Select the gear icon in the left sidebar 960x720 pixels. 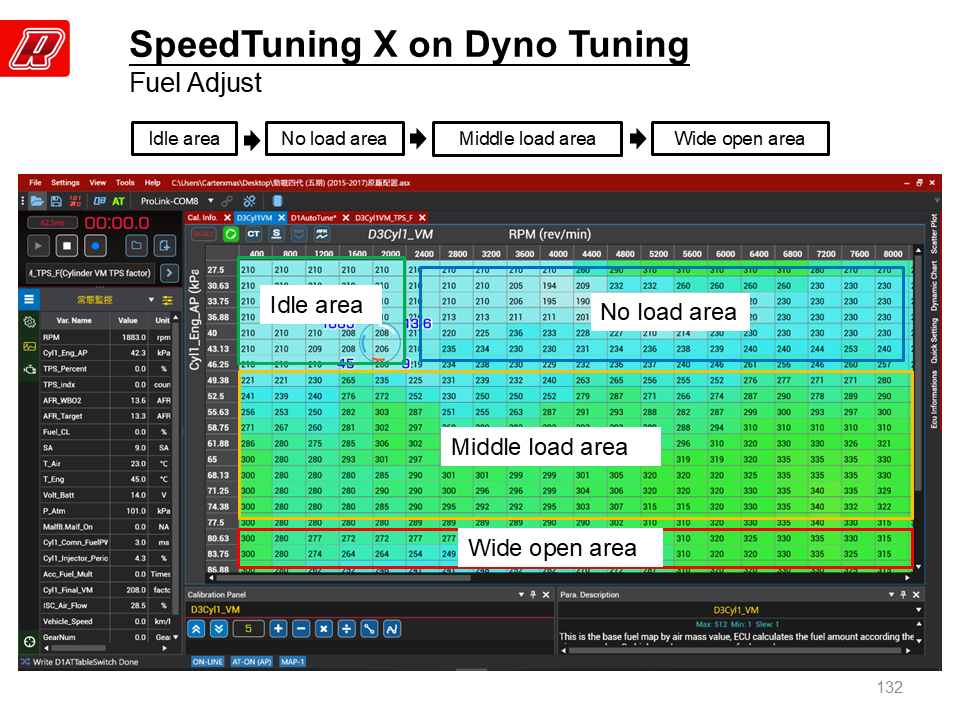tap(29, 322)
